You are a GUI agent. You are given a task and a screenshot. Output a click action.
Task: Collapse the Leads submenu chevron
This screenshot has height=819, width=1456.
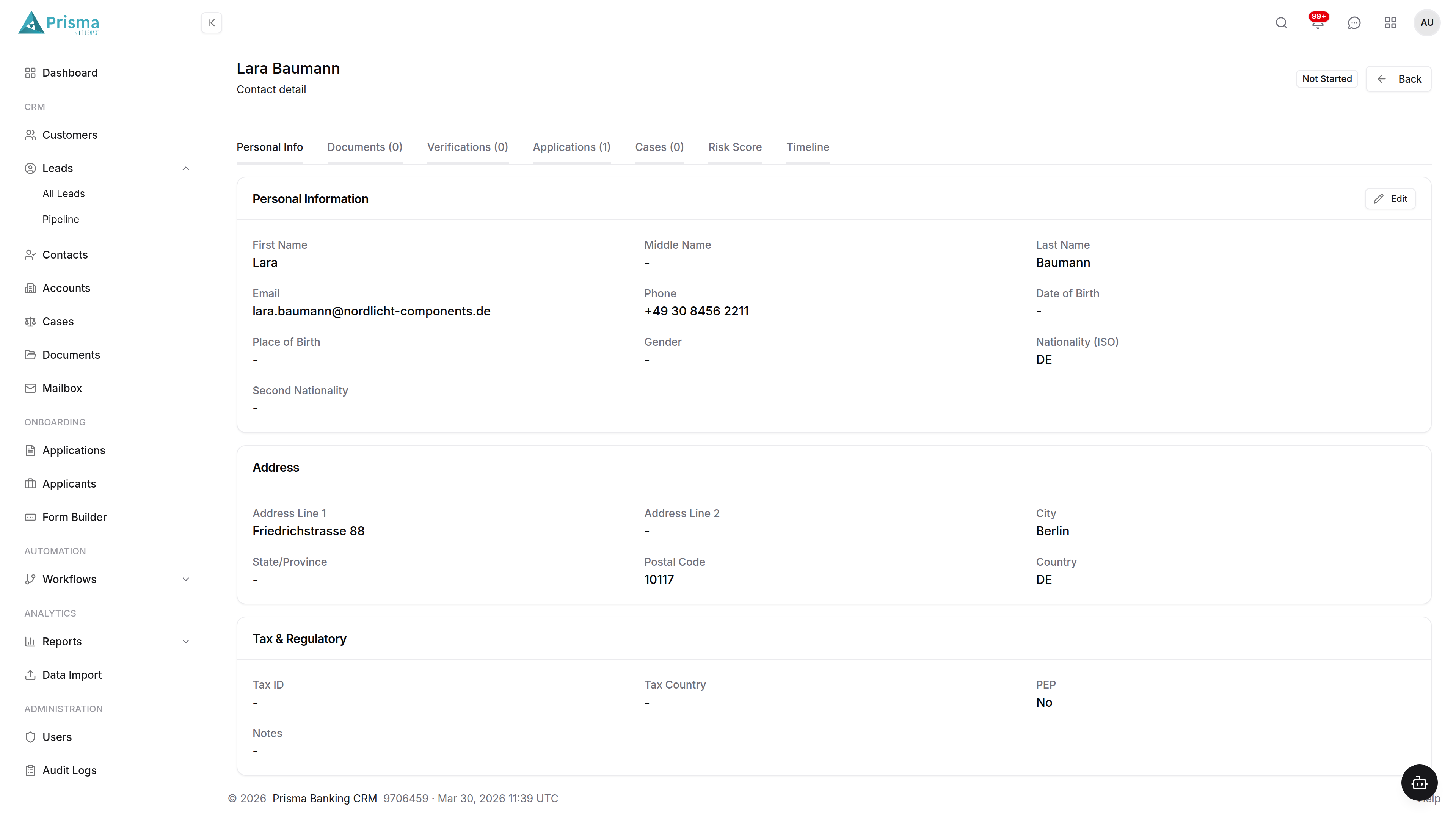pos(185,168)
